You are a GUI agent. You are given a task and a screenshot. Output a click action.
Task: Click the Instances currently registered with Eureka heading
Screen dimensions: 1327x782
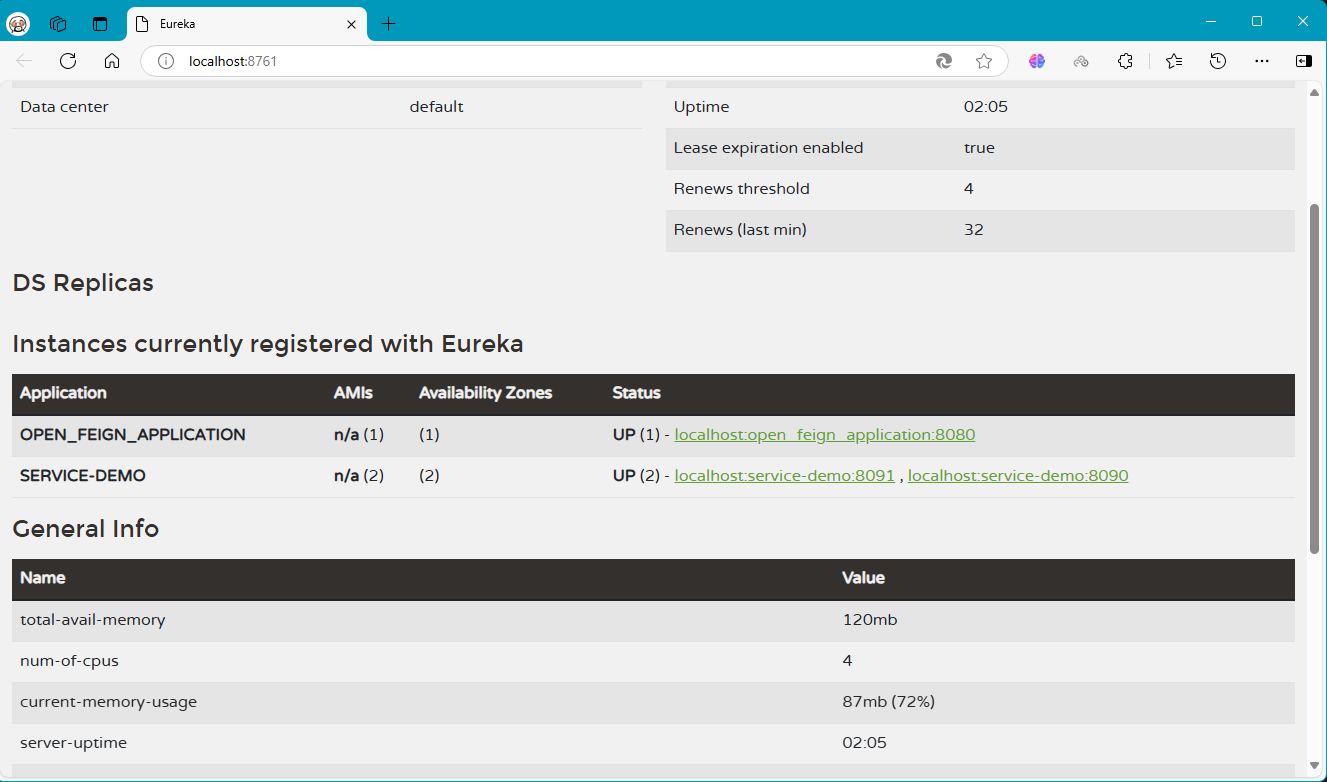point(268,344)
